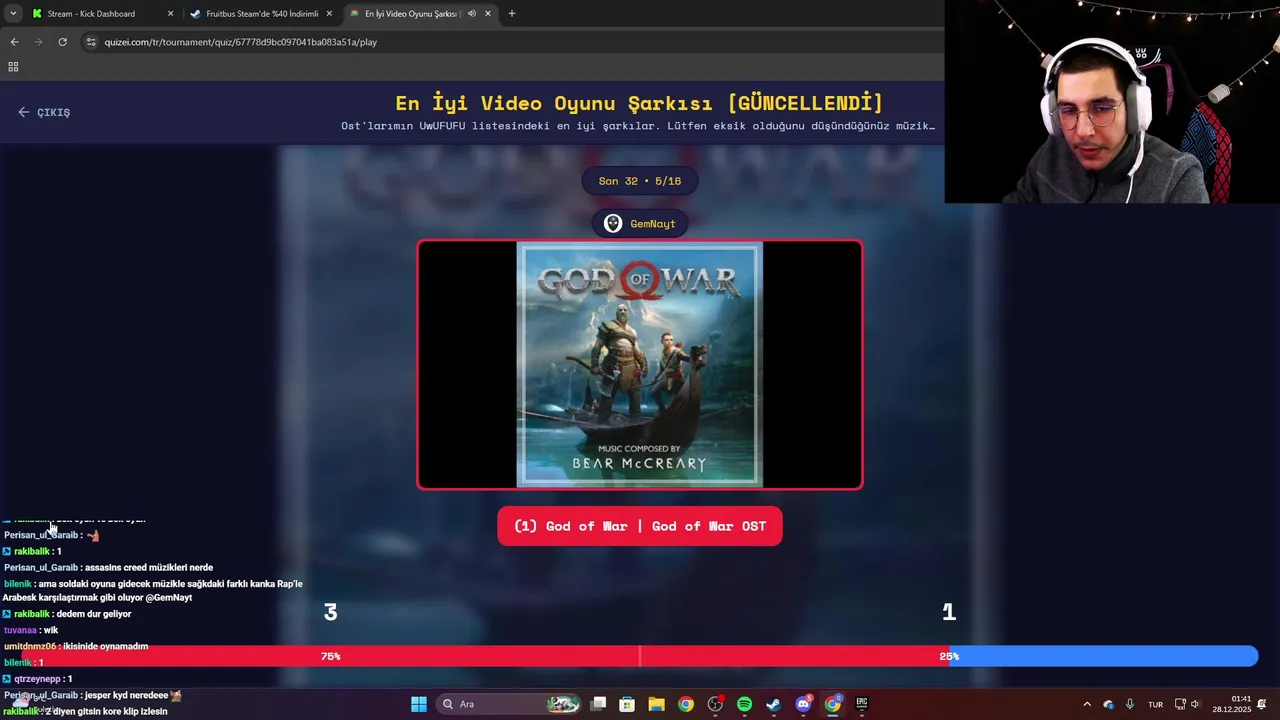The image size is (1280, 720).
Task: Open a new browser tab
Action: pyautogui.click(x=512, y=14)
